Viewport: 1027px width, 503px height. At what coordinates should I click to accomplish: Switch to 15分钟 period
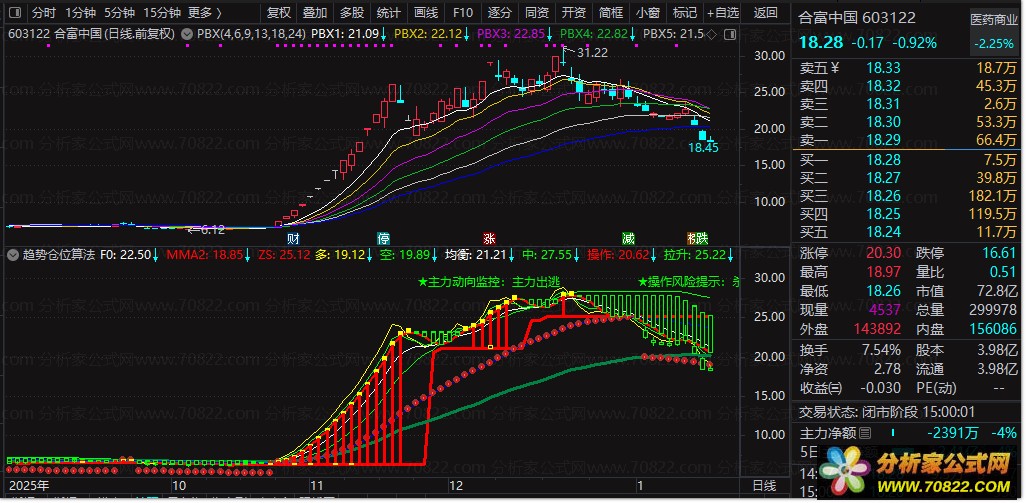[161, 12]
